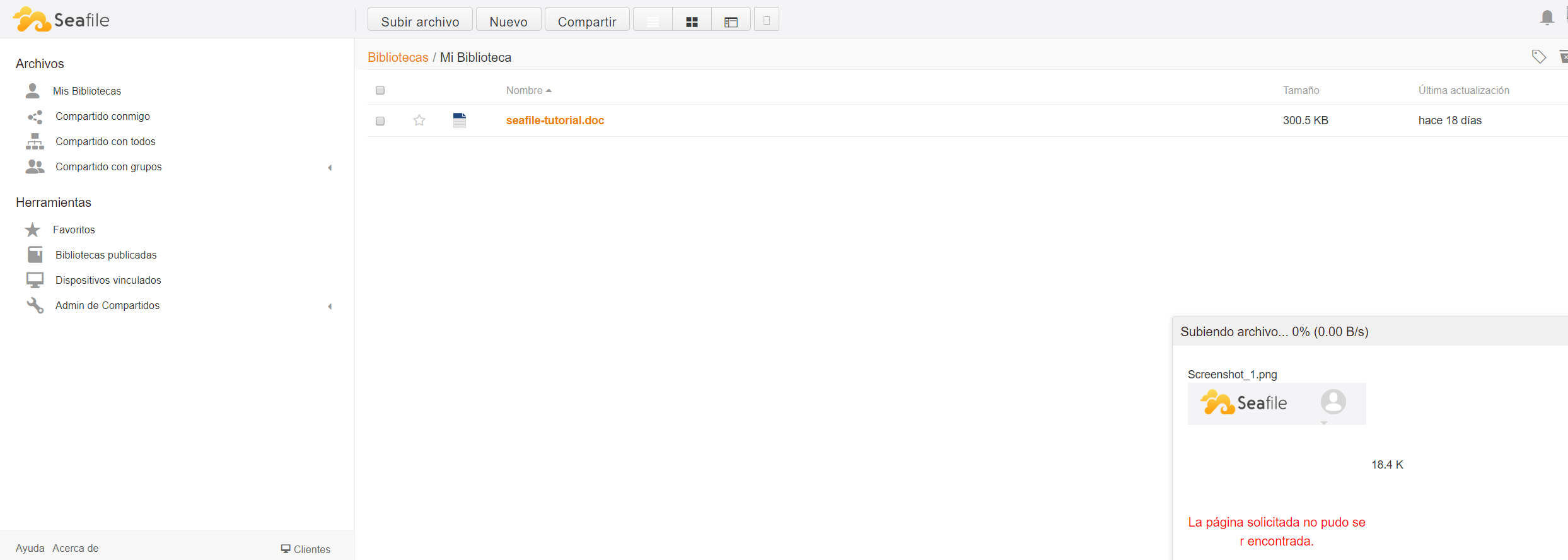The image size is (1568, 560).
Task: Switch to column view mode
Action: [731, 21]
